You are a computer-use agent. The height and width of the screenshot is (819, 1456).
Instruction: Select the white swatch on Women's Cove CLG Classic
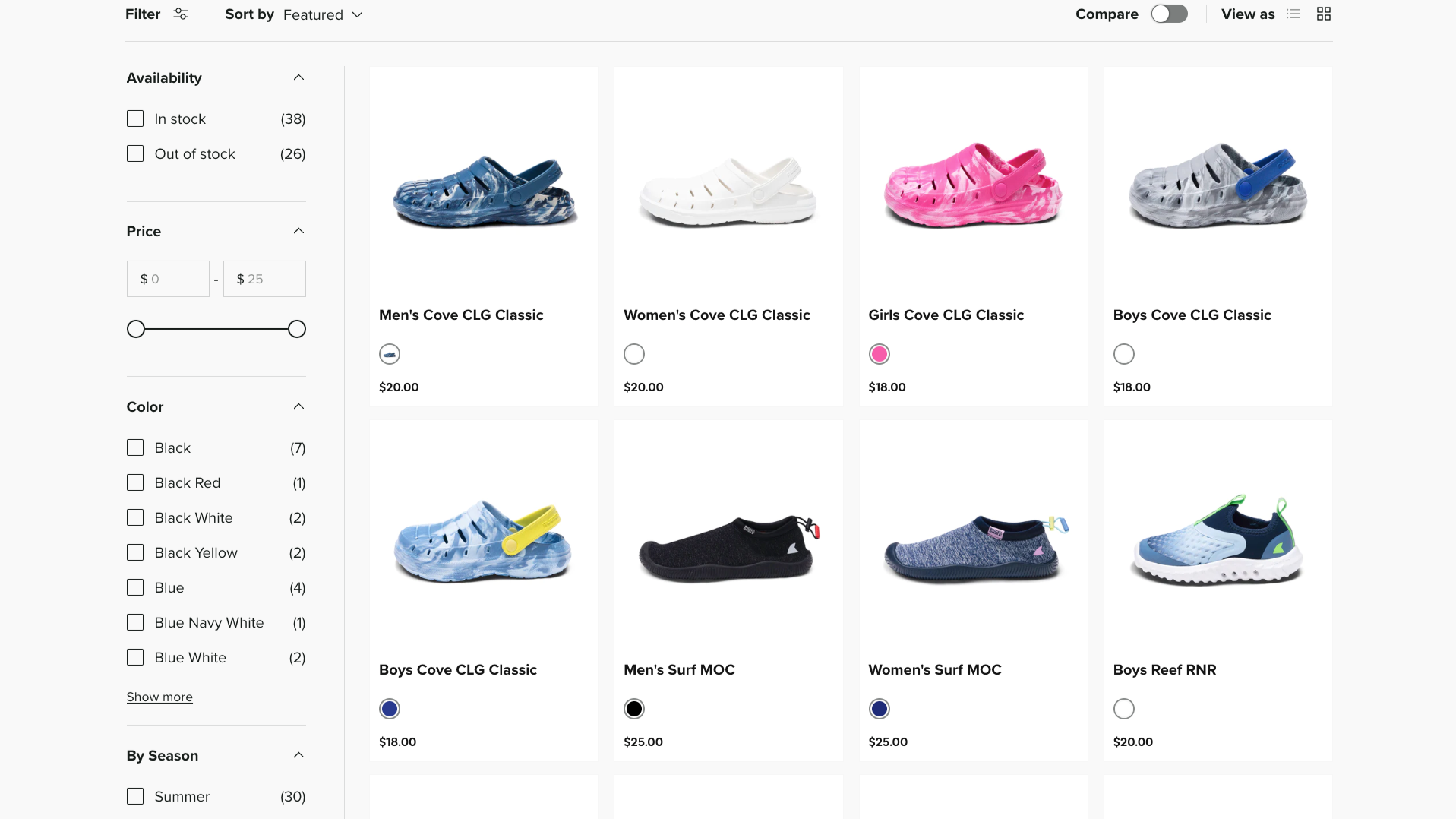[634, 354]
